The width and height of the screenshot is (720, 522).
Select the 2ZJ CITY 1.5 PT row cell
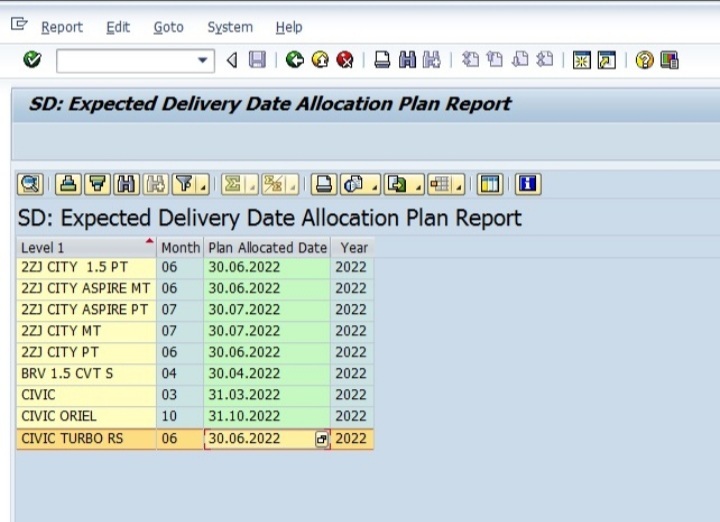[x=86, y=267]
